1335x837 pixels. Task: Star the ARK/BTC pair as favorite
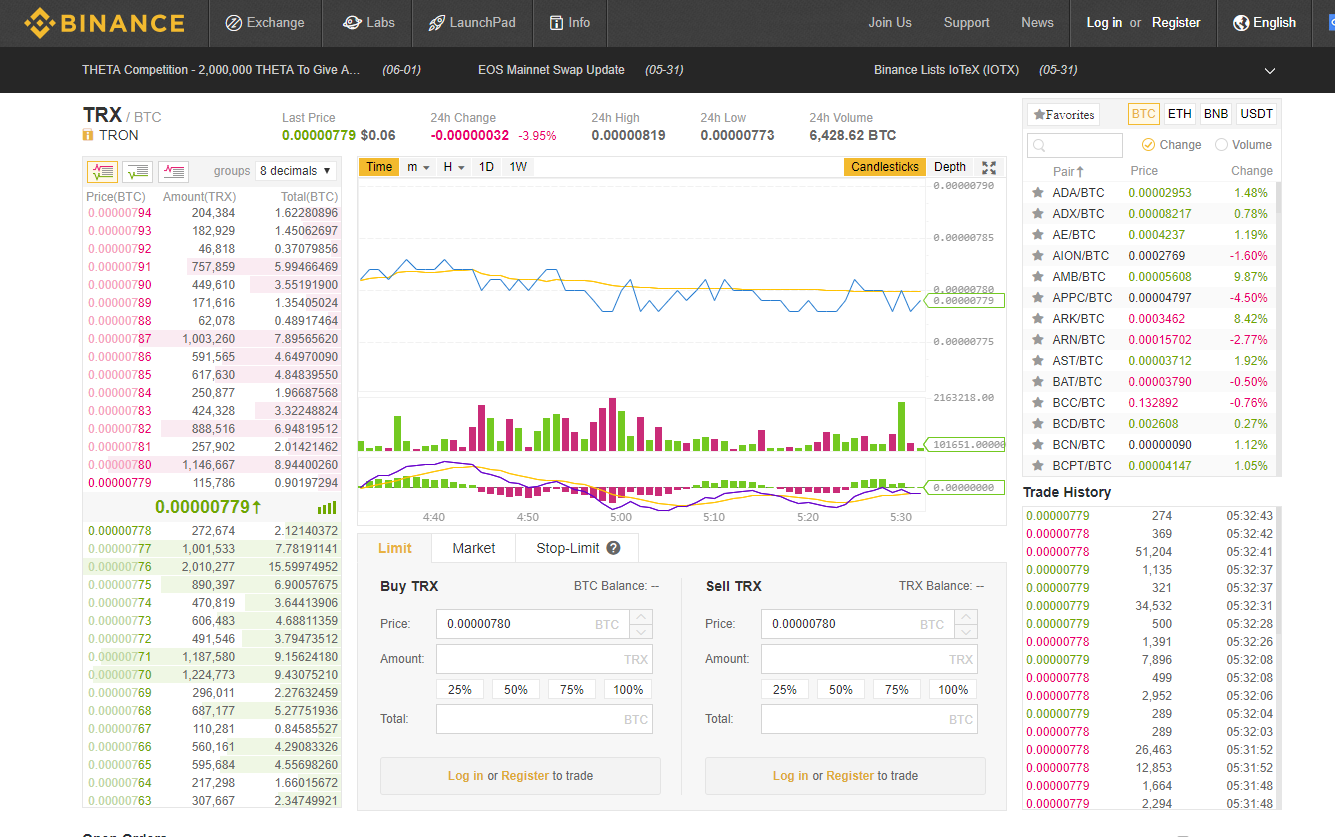coord(1038,319)
